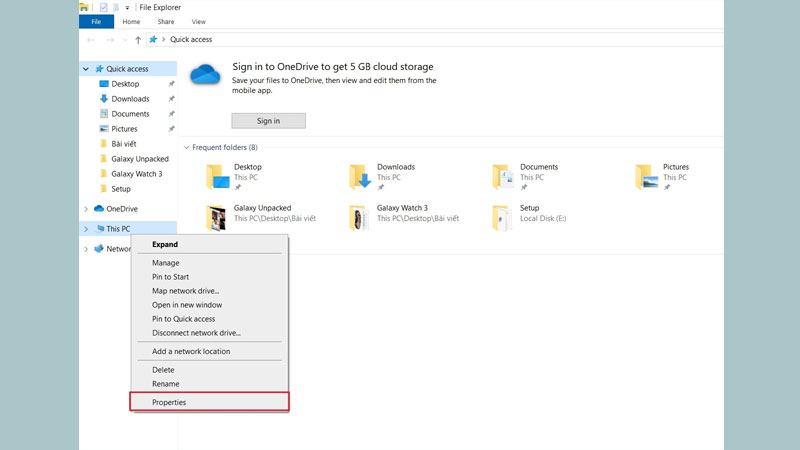Select Manage in the context menu
This screenshot has width=800, height=450.
pyautogui.click(x=165, y=263)
